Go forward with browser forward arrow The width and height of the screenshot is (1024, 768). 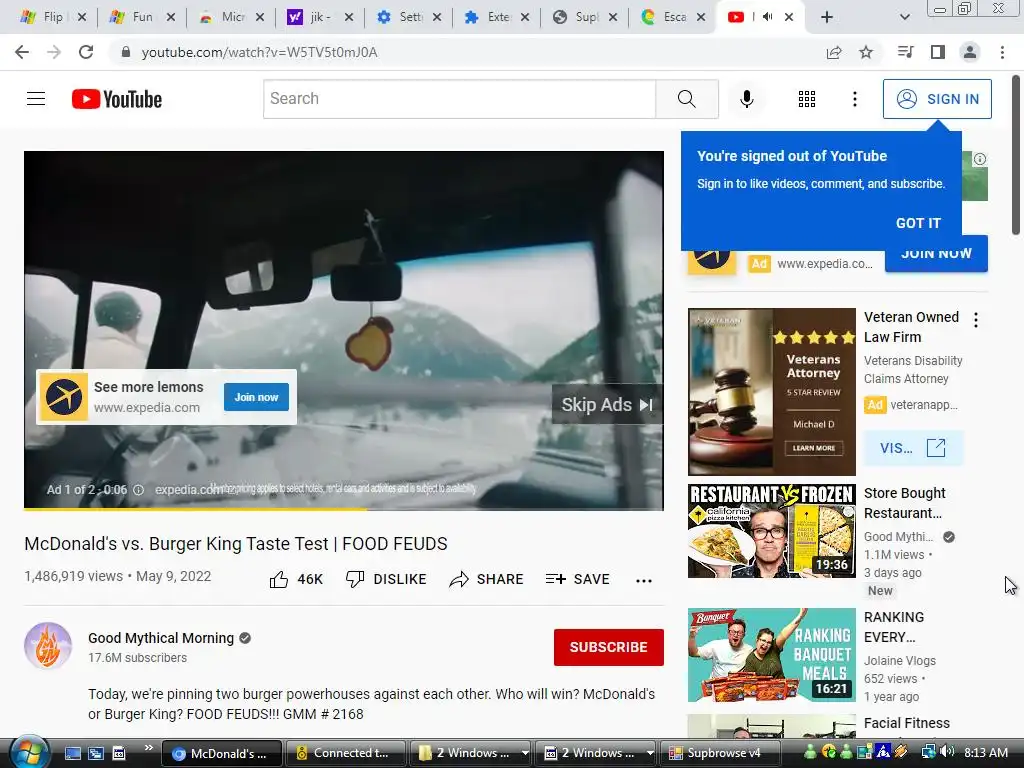click(x=54, y=52)
